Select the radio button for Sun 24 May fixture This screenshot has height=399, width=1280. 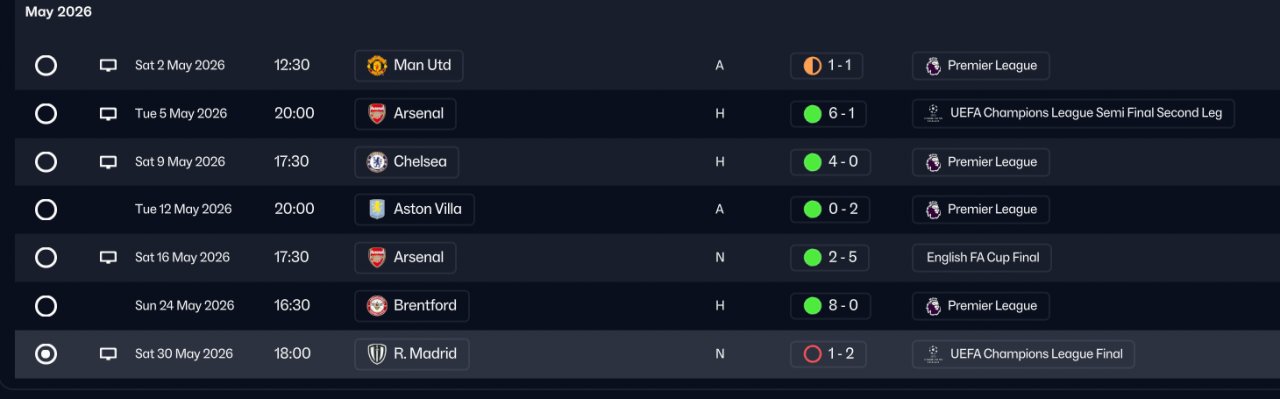(x=46, y=306)
